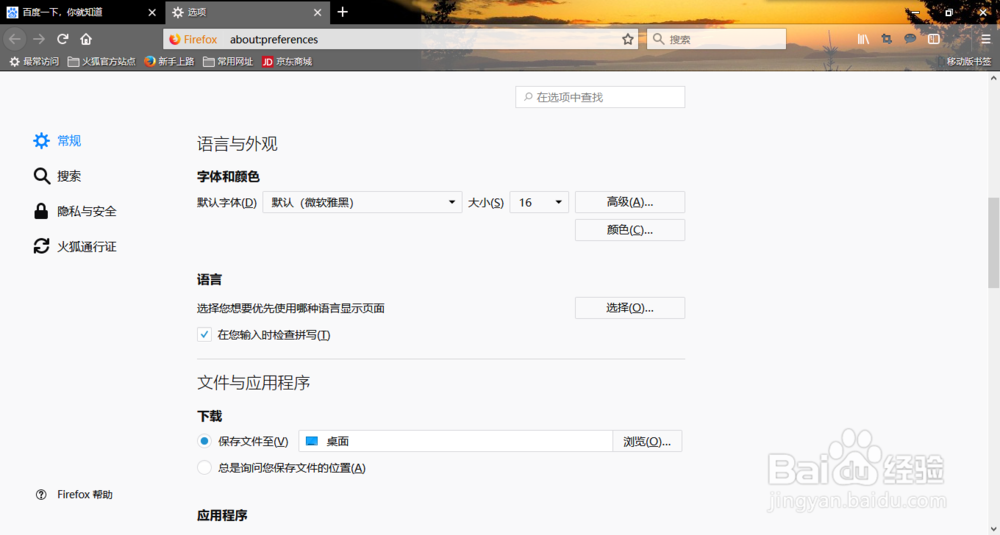Open 最常访问 bookmarks item

point(34,62)
